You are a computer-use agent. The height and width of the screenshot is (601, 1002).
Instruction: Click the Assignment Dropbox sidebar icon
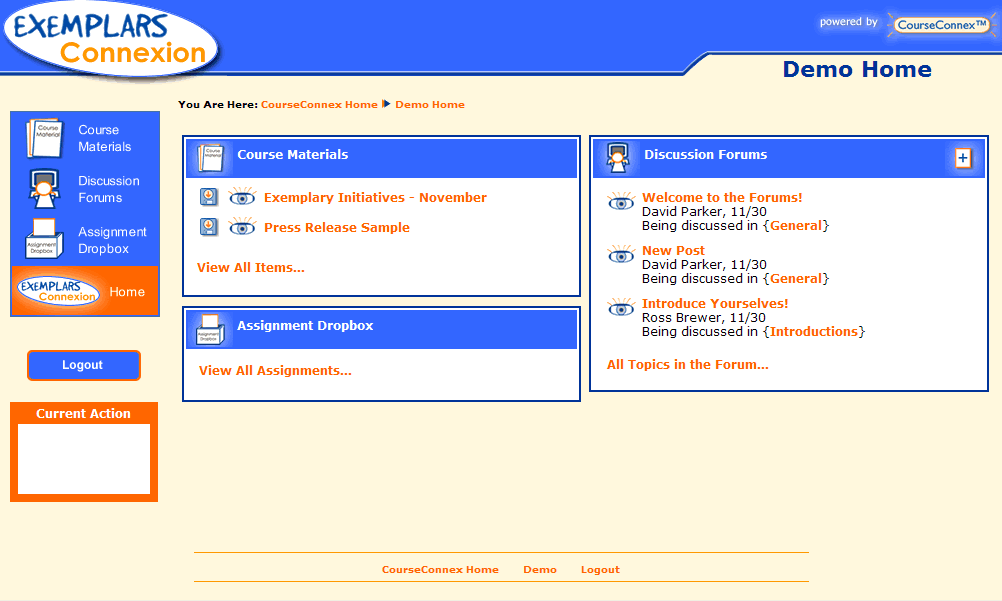(43, 240)
